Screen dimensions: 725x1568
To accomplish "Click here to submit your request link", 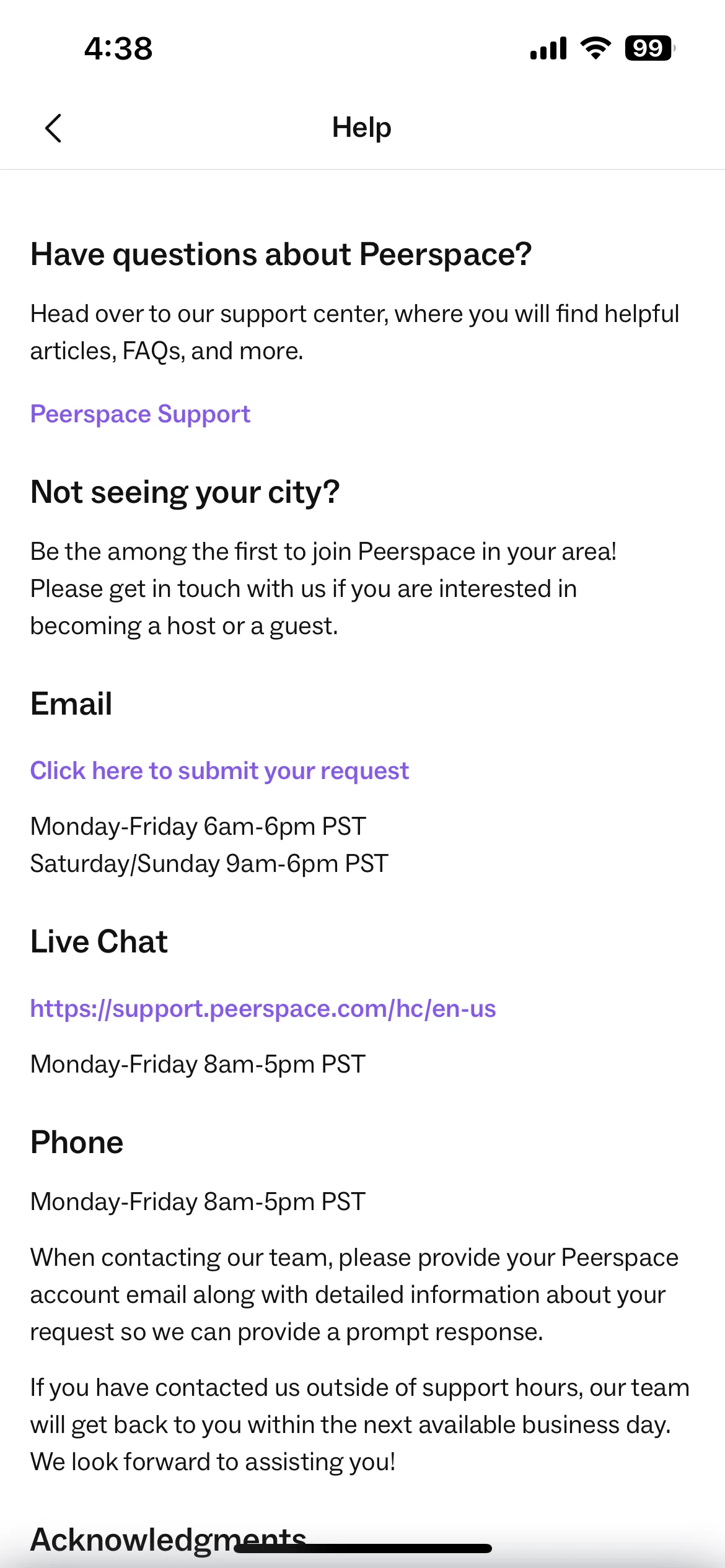I will 219,770.
